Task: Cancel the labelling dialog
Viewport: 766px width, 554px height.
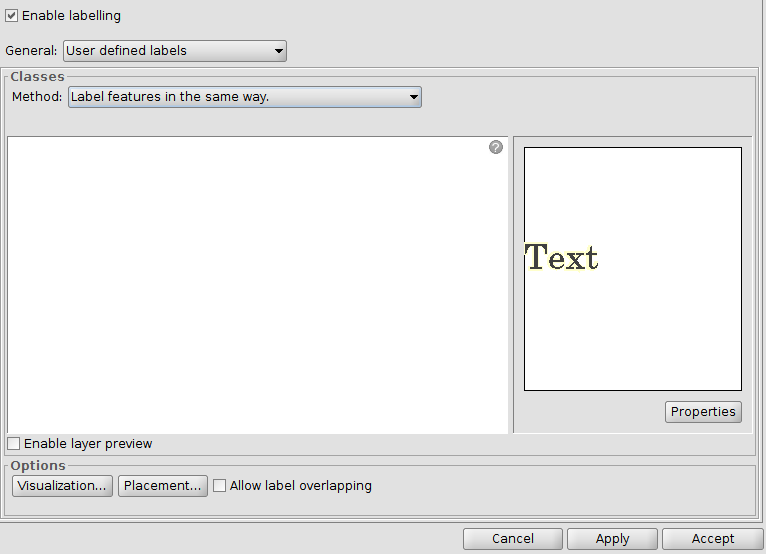Action: pyautogui.click(x=512, y=539)
